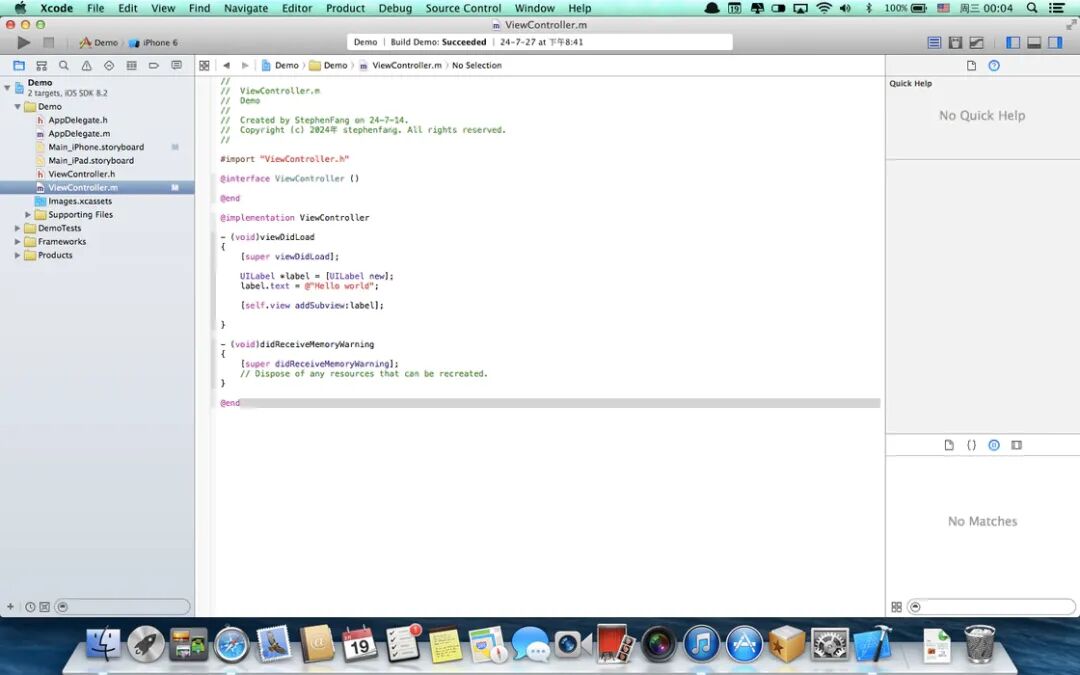This screenshot has width=1080, height=675.
Task: Toggle library icon/list view
Action: 896,607
